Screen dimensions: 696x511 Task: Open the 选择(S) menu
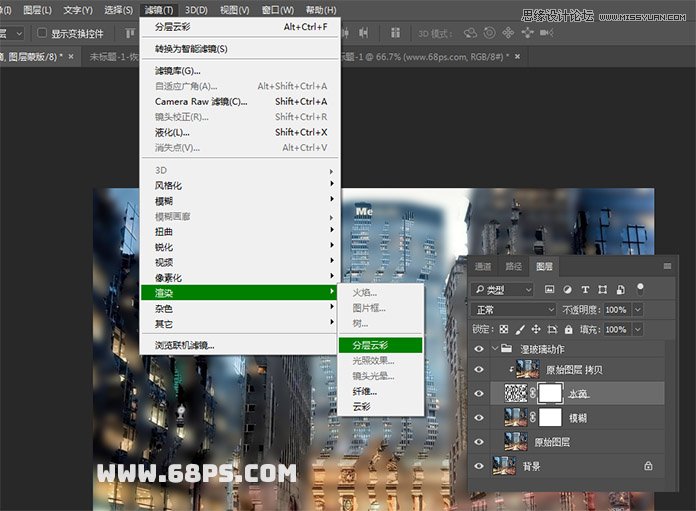[119, 10]
